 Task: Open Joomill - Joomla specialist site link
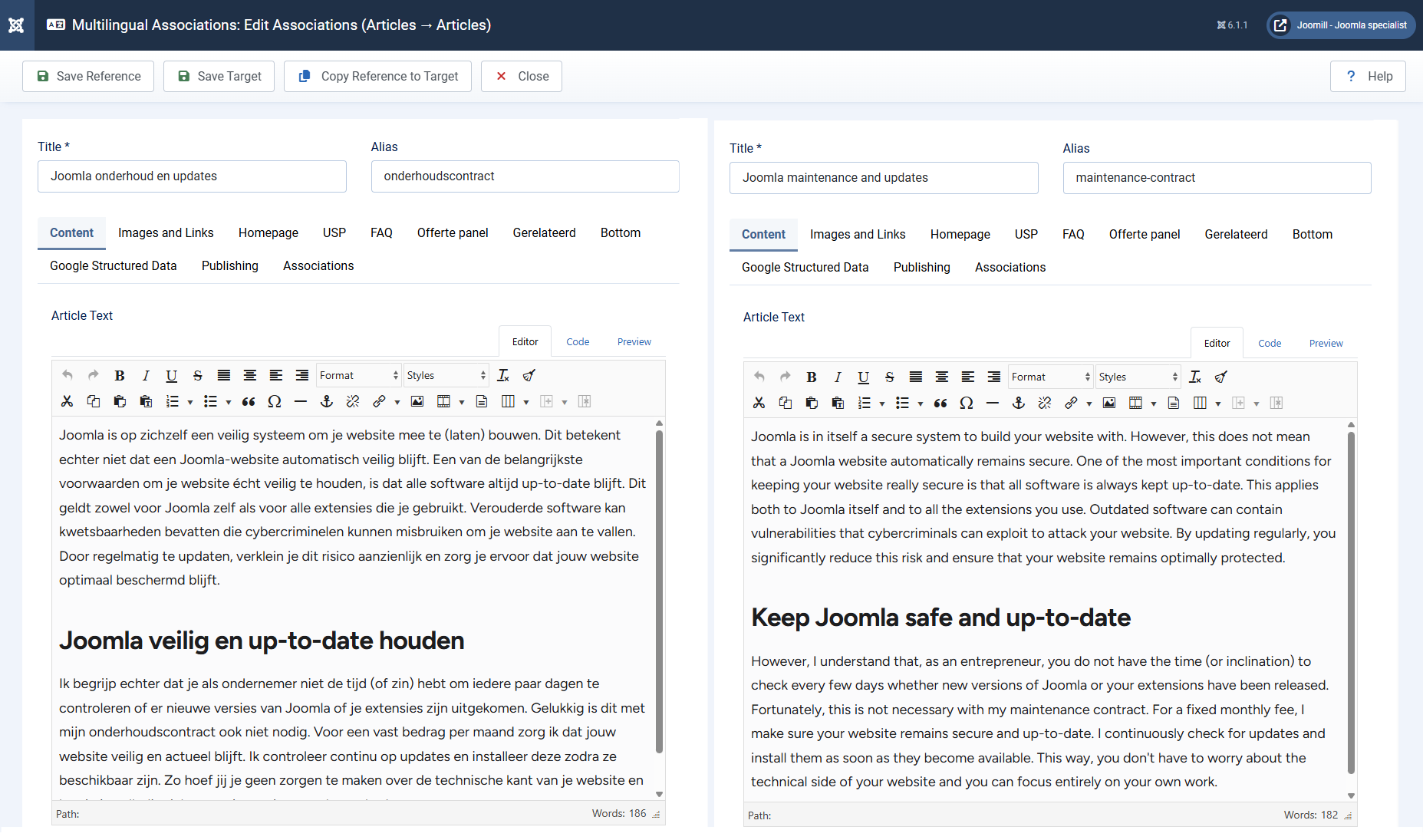[x=1341, y=25]
